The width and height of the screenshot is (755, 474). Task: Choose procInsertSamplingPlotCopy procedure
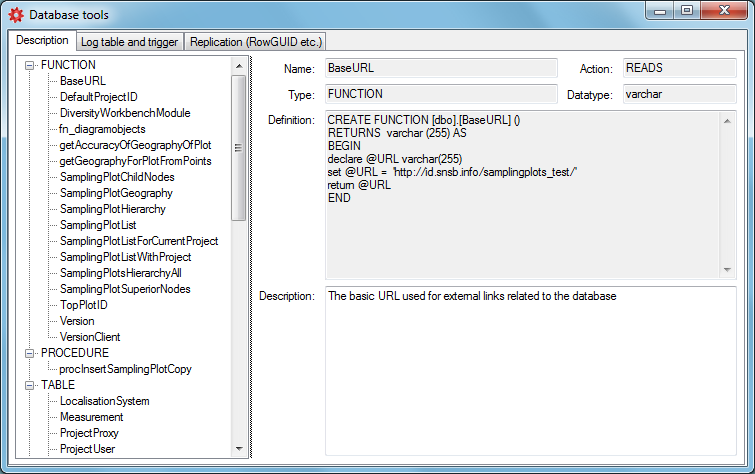click(125, 369)
